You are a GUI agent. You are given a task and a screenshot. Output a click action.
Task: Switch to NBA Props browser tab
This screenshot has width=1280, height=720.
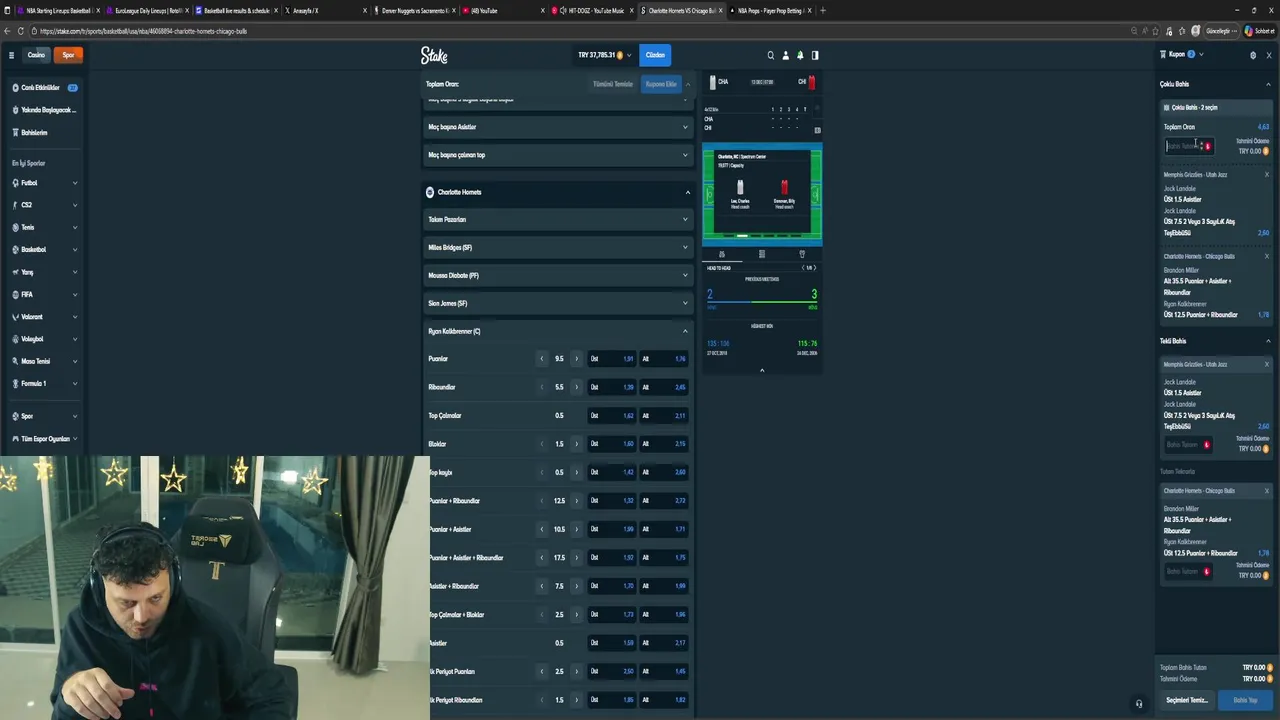770,10
